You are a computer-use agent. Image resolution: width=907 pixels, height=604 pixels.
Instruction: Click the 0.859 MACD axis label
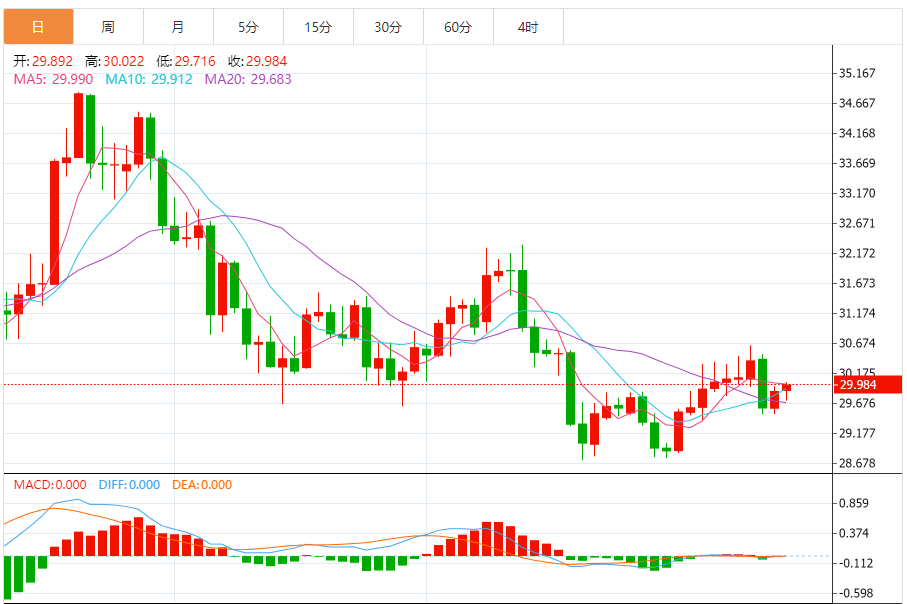tap(854, 503)
